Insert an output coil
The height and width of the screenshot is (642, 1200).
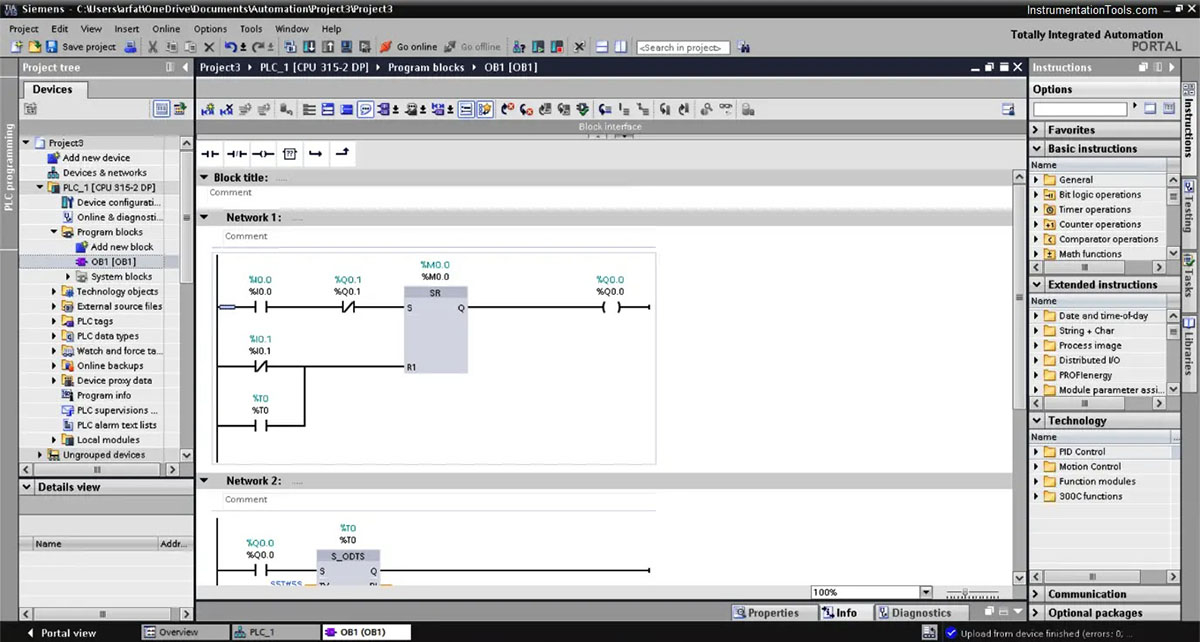[262, 154]
